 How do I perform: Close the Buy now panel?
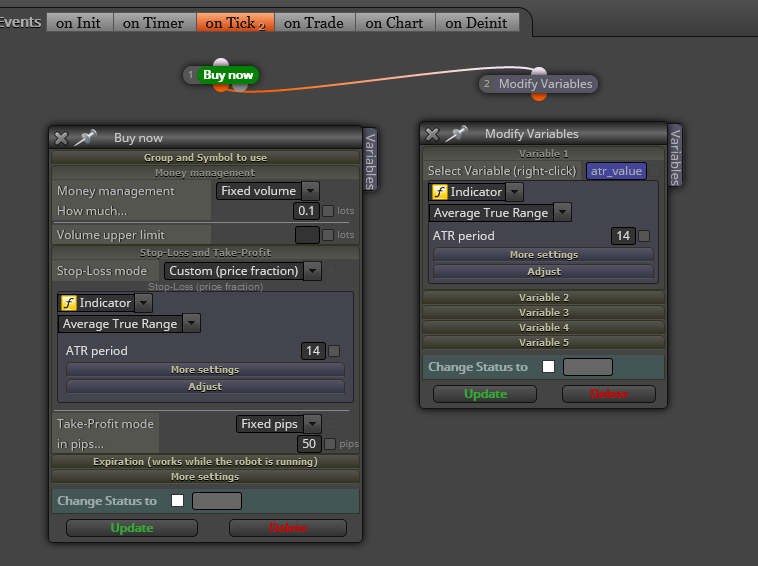click(61, 138)
